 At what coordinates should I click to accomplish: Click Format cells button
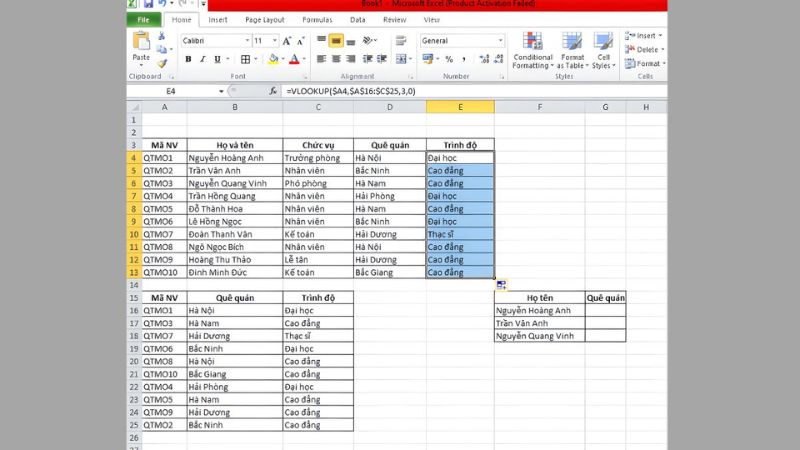[x=645, y=63]
